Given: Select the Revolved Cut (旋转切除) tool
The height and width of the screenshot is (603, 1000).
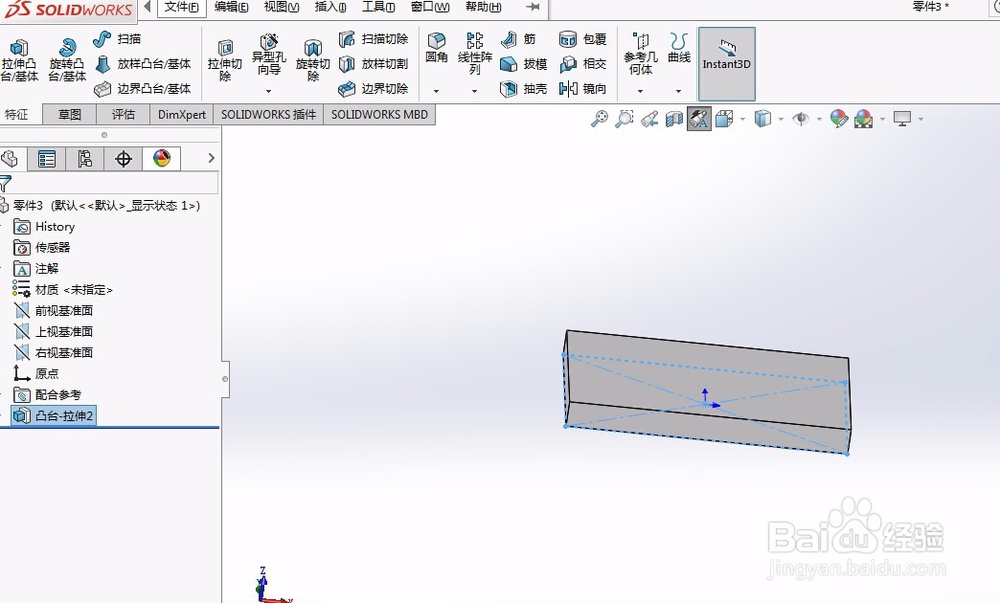Looking at the screenshot, I should click(x=312, y=60).
